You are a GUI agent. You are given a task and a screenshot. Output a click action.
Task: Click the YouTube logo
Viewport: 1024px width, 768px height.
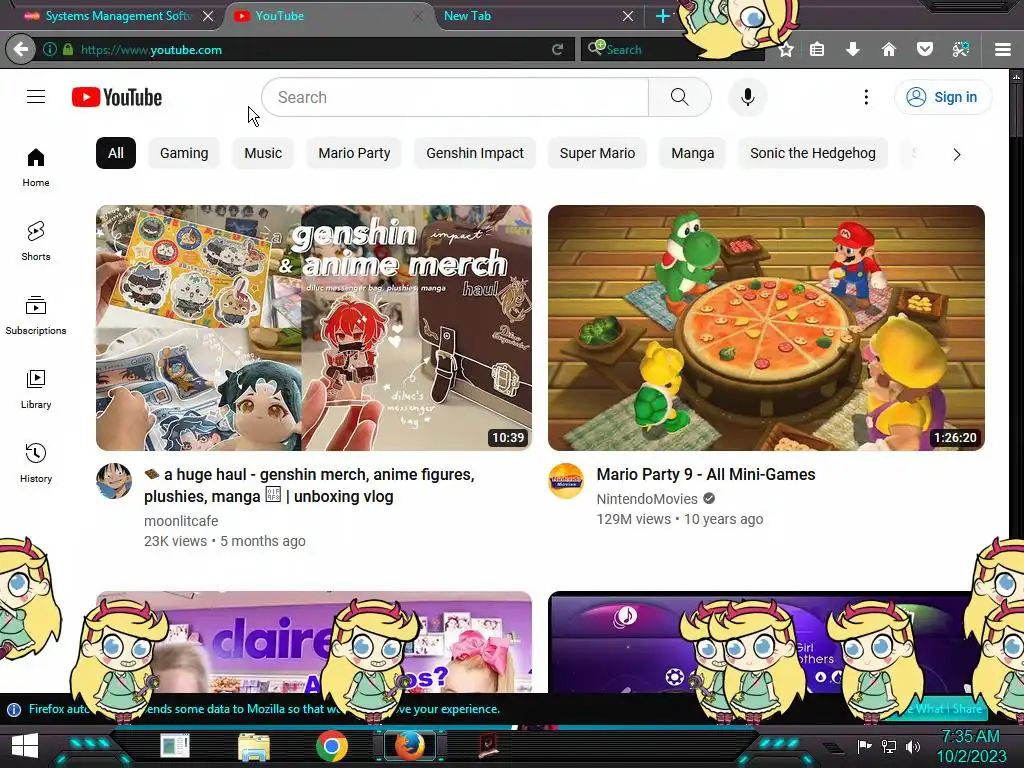click(x=117, y=97)
